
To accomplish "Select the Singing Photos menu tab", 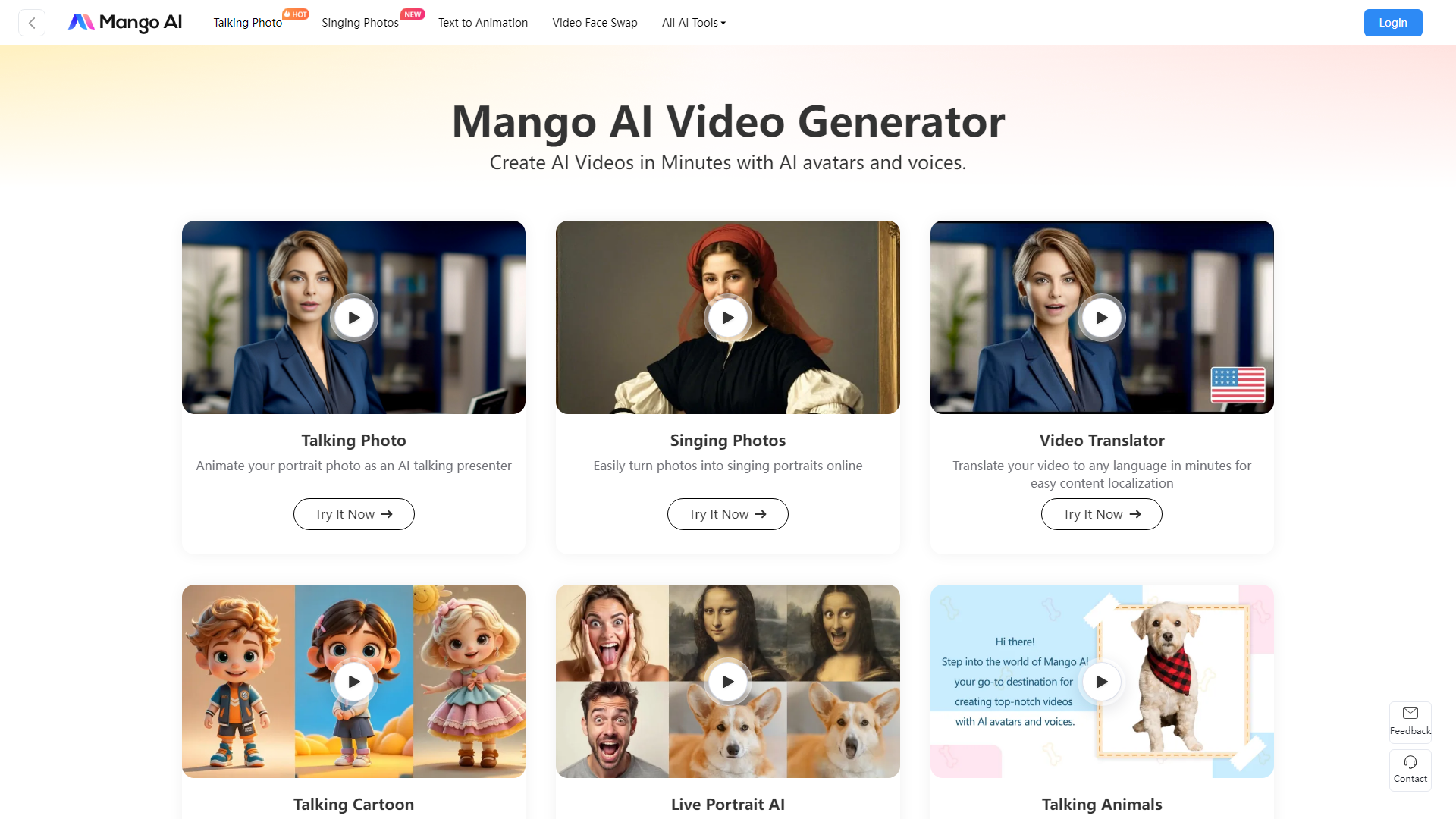I will [x=359, y=22].
